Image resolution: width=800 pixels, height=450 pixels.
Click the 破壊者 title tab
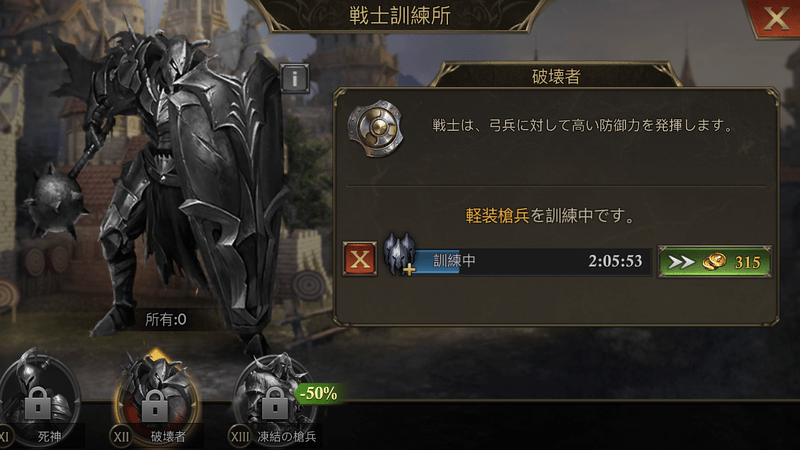coord(556,77)
